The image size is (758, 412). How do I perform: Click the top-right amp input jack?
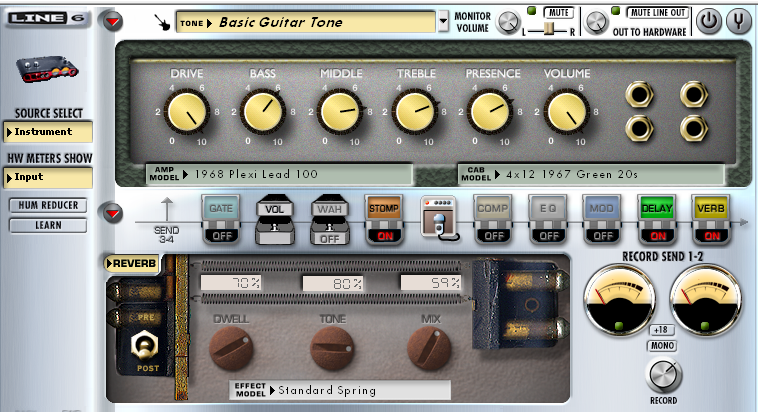[694, 95]
